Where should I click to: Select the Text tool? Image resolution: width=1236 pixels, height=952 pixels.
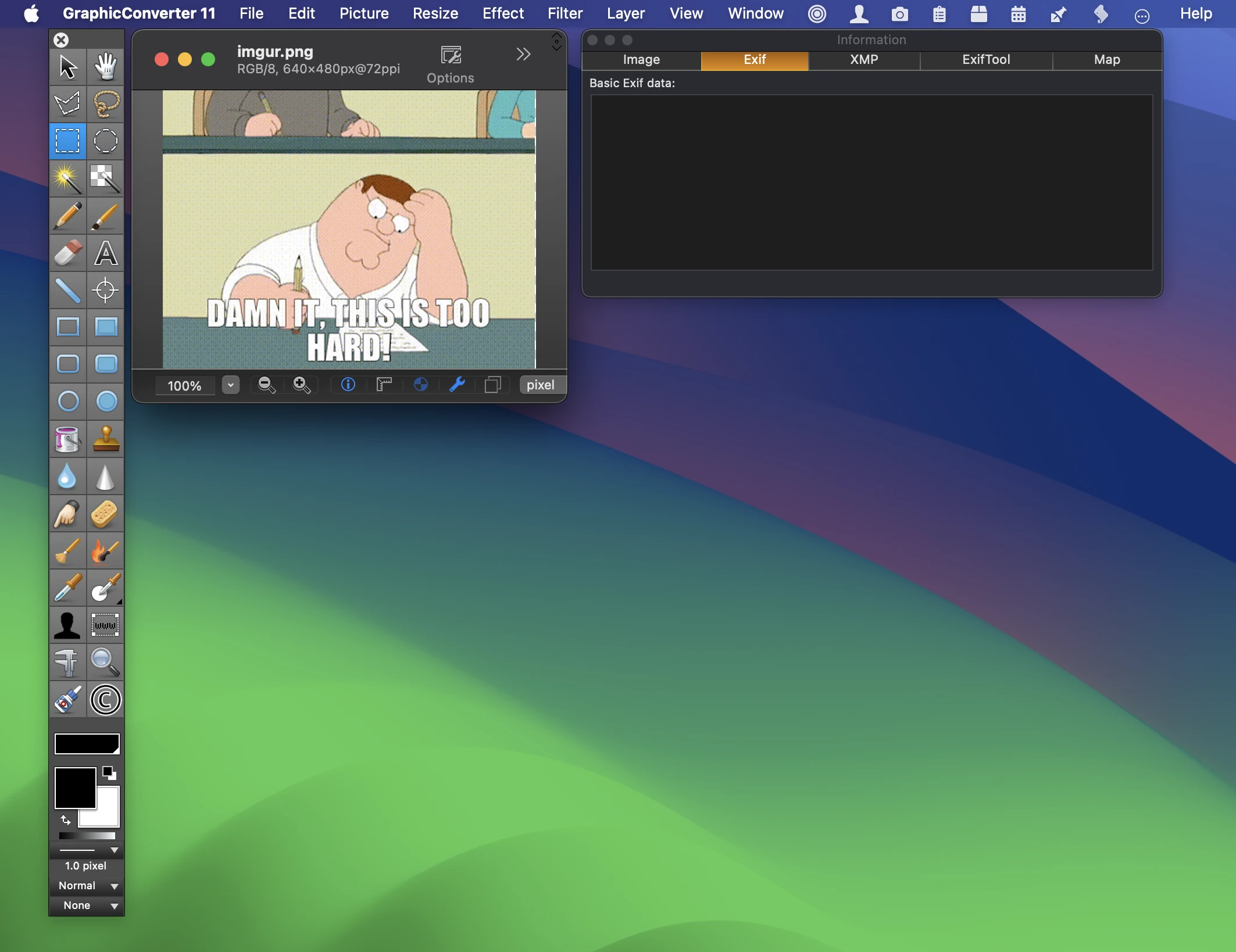(106, 253)
